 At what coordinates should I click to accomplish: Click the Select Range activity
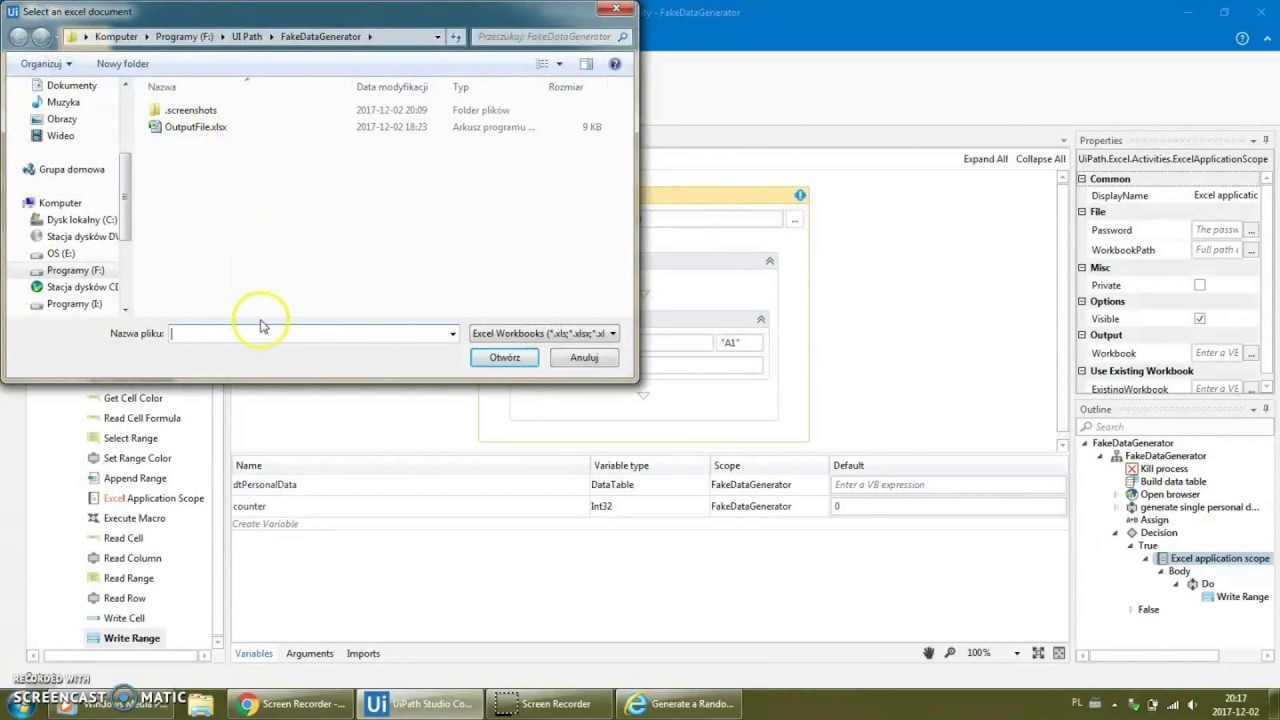(130, 438)
